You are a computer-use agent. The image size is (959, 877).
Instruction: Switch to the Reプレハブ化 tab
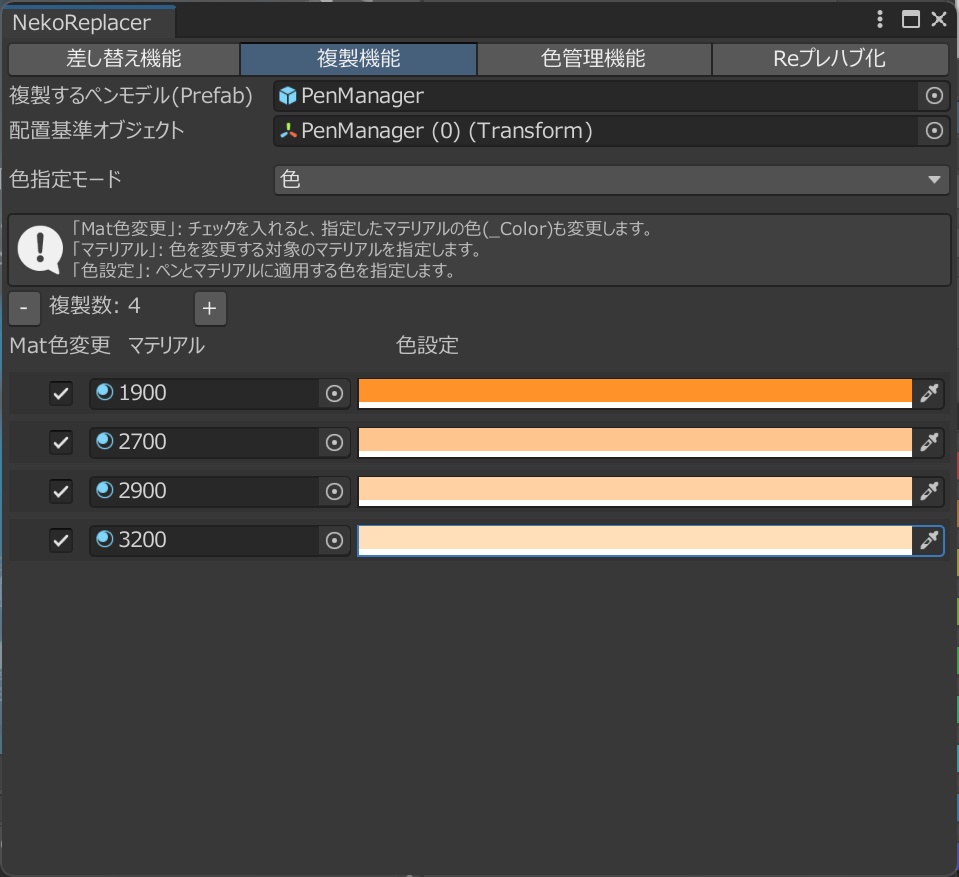828,59
